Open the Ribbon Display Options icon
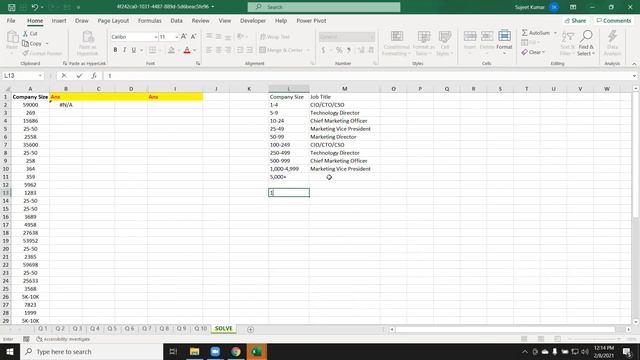Image resolution: width=640 pixels, height=360 pixels. tap(573, 7)
